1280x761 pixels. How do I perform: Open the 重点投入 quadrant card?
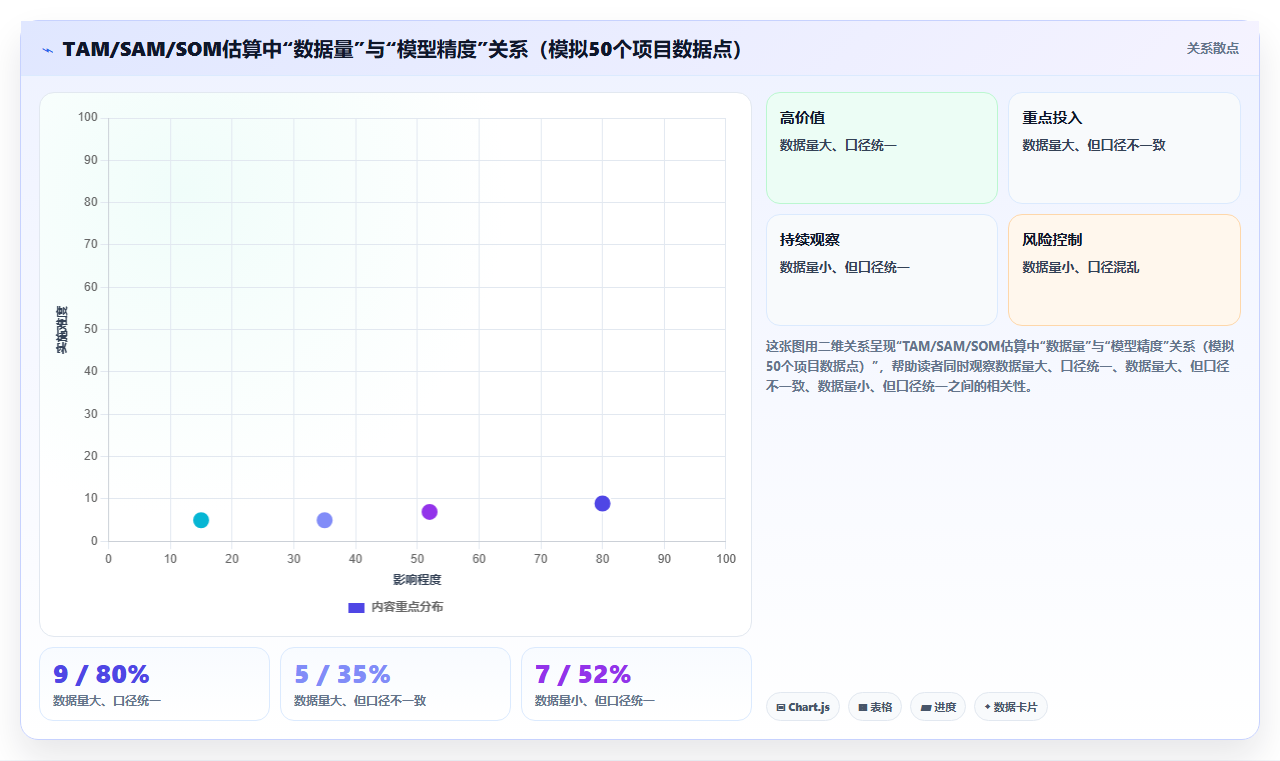(1124, 148)
